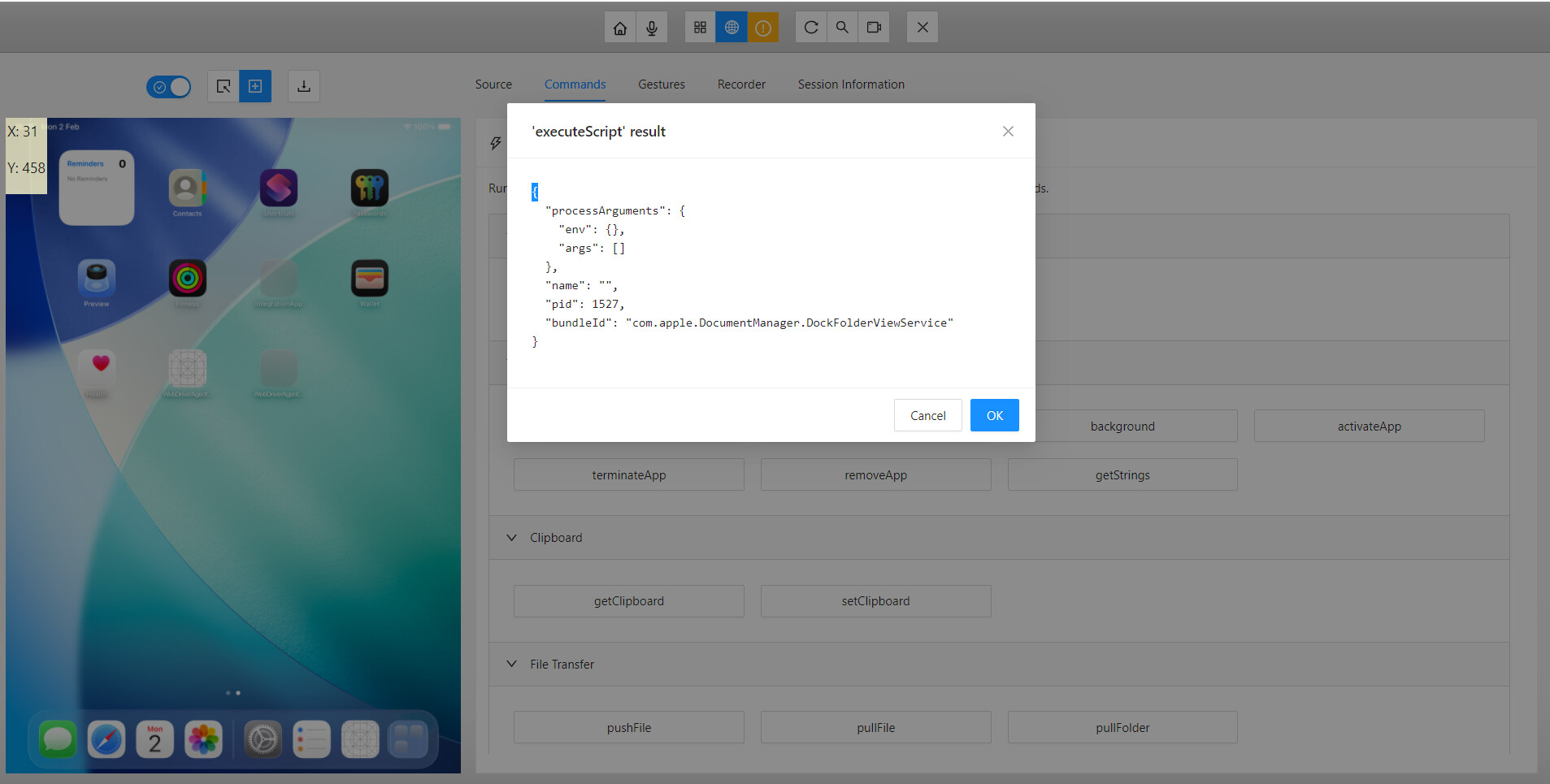This screenshot has height=784, width=1550.
Task: Click the refresh source icon
Action: [x=810, y=28]
